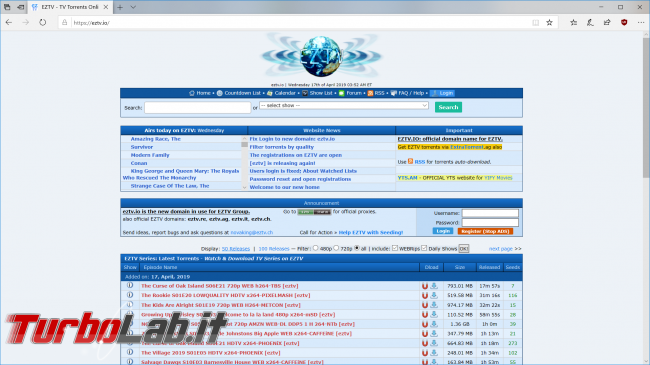Open 'Survivor' in Airs today list
Image resolution: width=650 pixels, height=365 pixels.
(x=142, y=147)
